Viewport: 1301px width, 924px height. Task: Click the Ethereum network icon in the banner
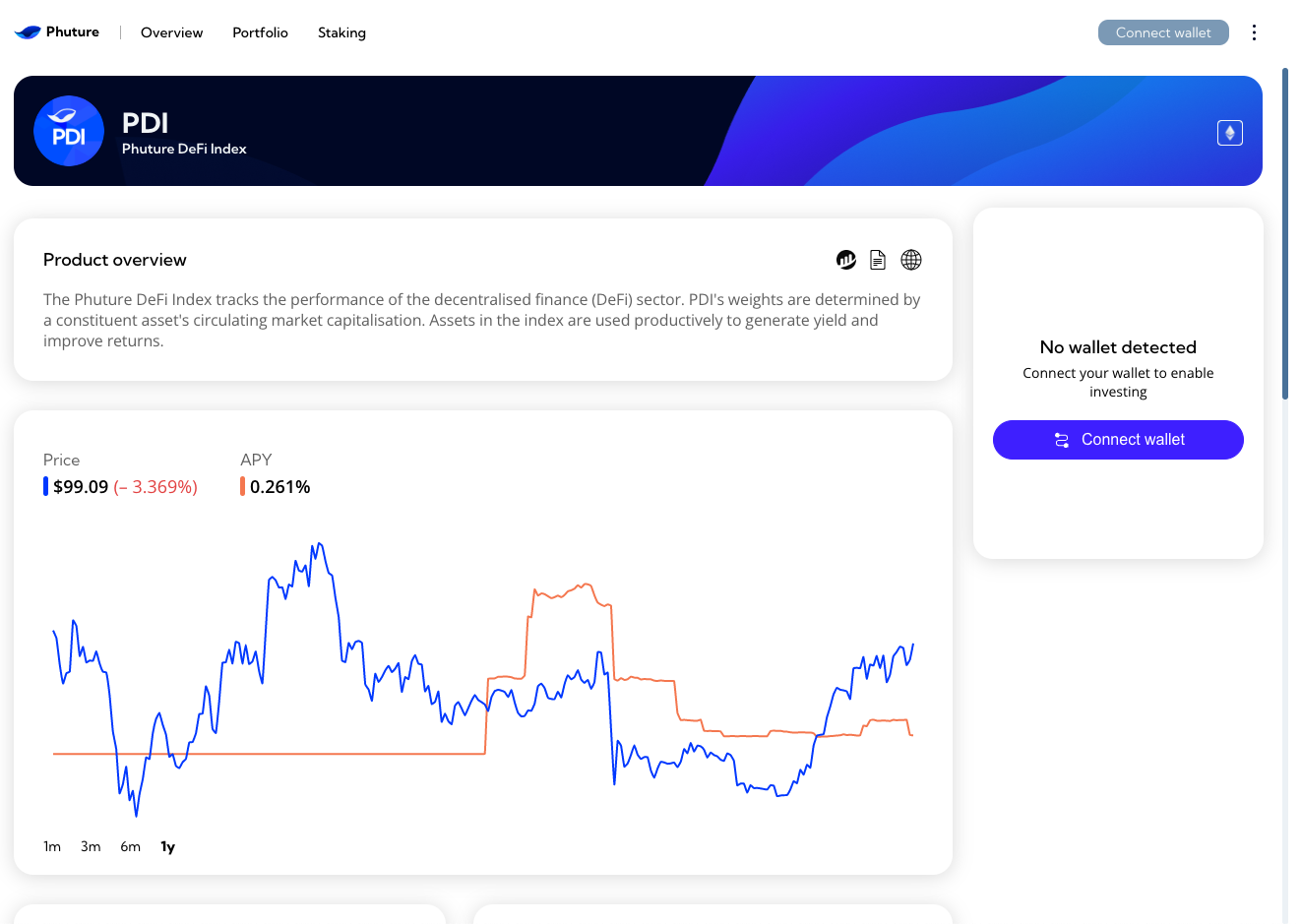1229,133
